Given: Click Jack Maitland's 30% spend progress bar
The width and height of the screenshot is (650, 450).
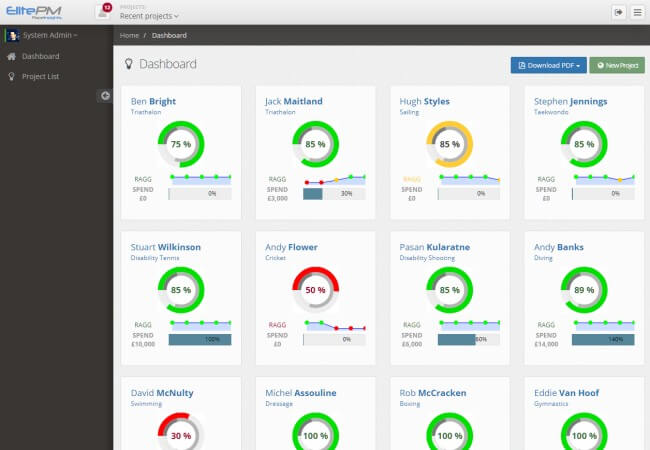Looking at the screenshot, I should (334, 193).
